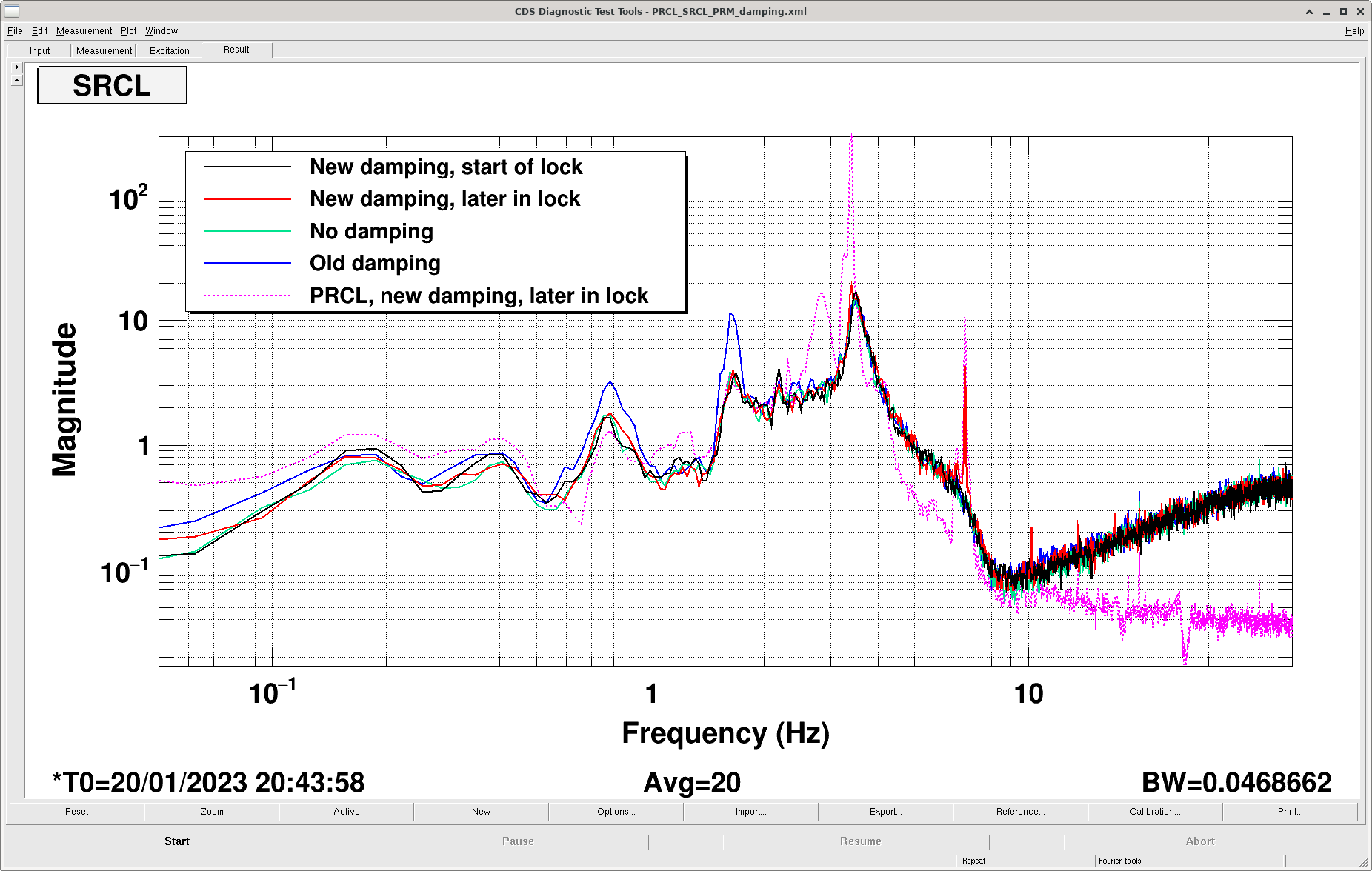Viewport: 1372px width, 871px height.
Task: Click the Zoom button below the plot
Action: pyautogui.click(x=211, y=812)
